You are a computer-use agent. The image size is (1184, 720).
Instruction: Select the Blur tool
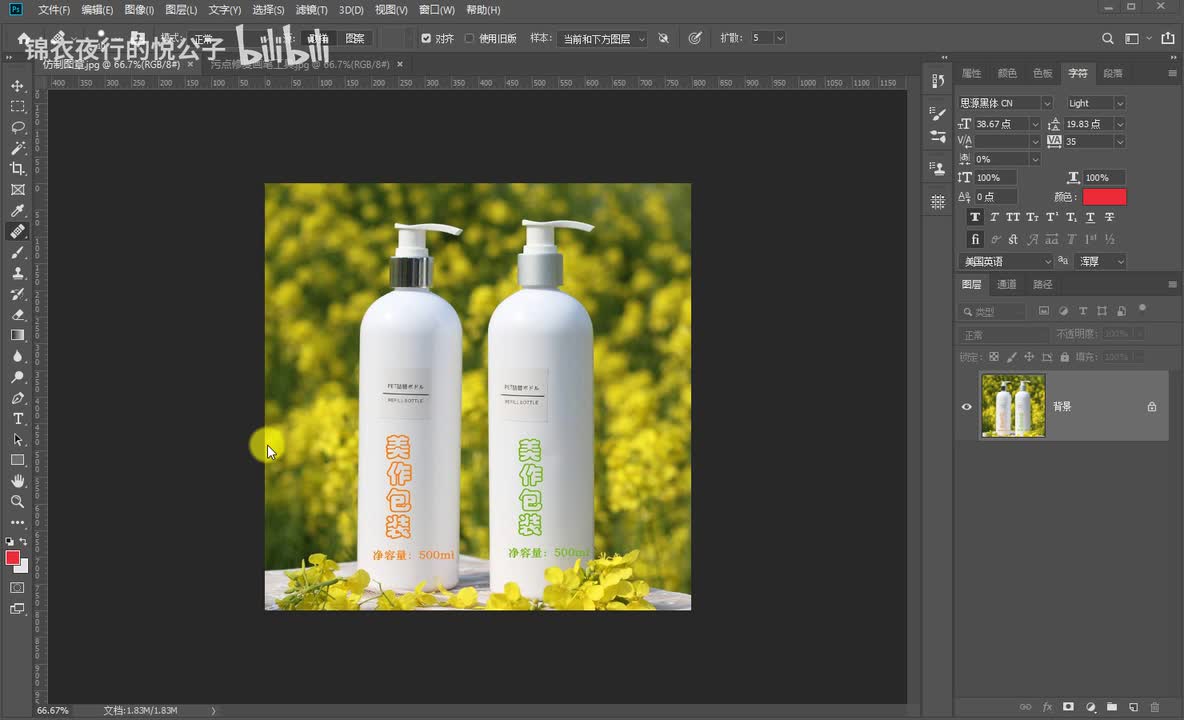[17, 356]
